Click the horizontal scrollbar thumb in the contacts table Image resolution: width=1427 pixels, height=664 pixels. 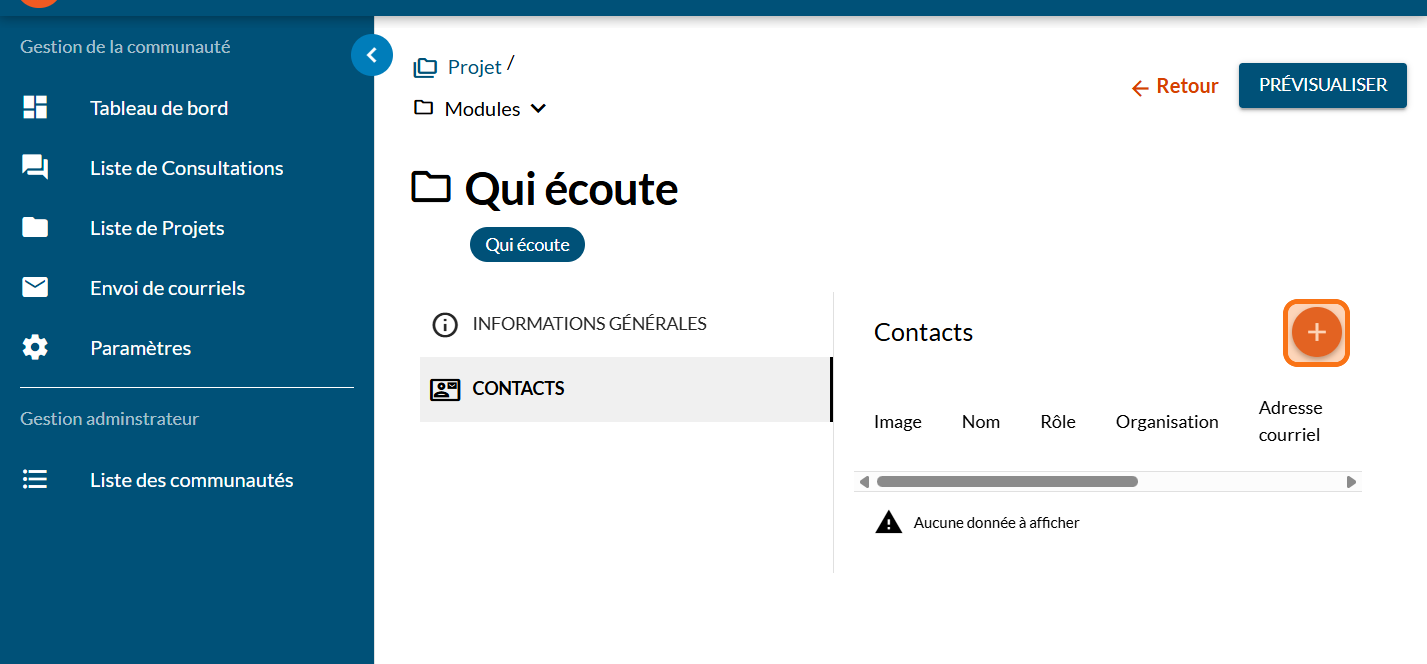(1007, 482)
